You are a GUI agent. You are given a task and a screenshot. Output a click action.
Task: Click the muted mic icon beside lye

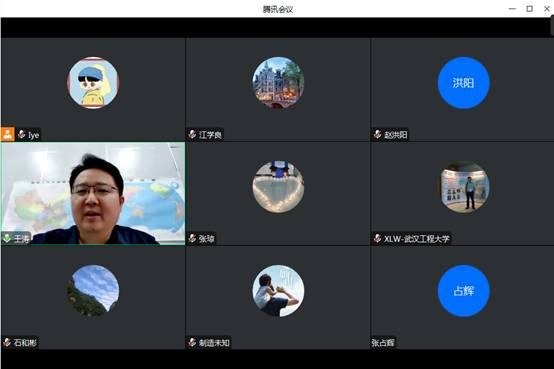(x=22, y=134)
